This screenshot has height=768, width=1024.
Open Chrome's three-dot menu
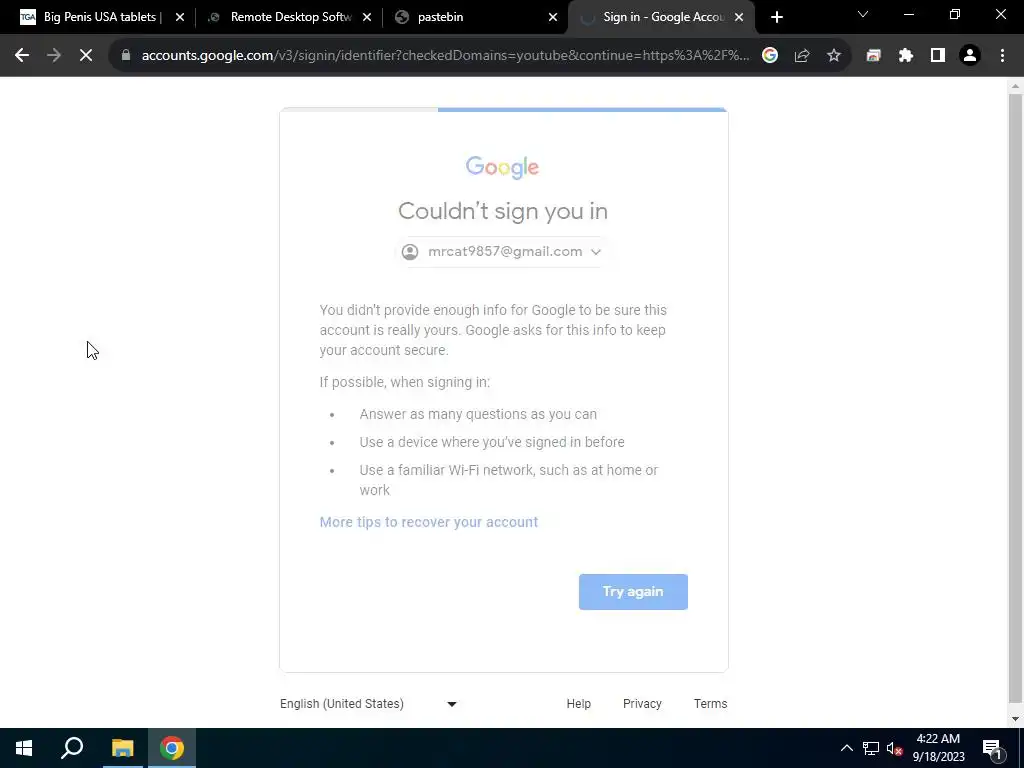[x=1002, y=56]
